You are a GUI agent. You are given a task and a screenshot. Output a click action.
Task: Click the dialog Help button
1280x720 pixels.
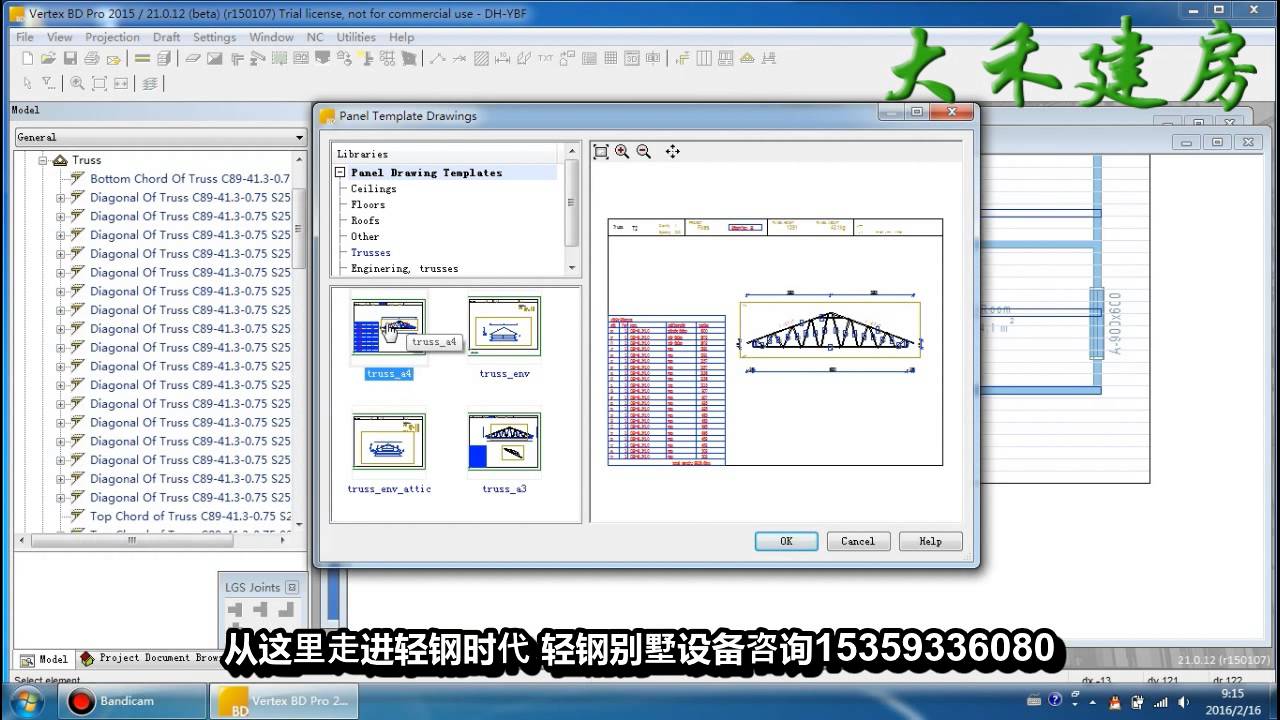pyautogui.click(x=930, y=541)
